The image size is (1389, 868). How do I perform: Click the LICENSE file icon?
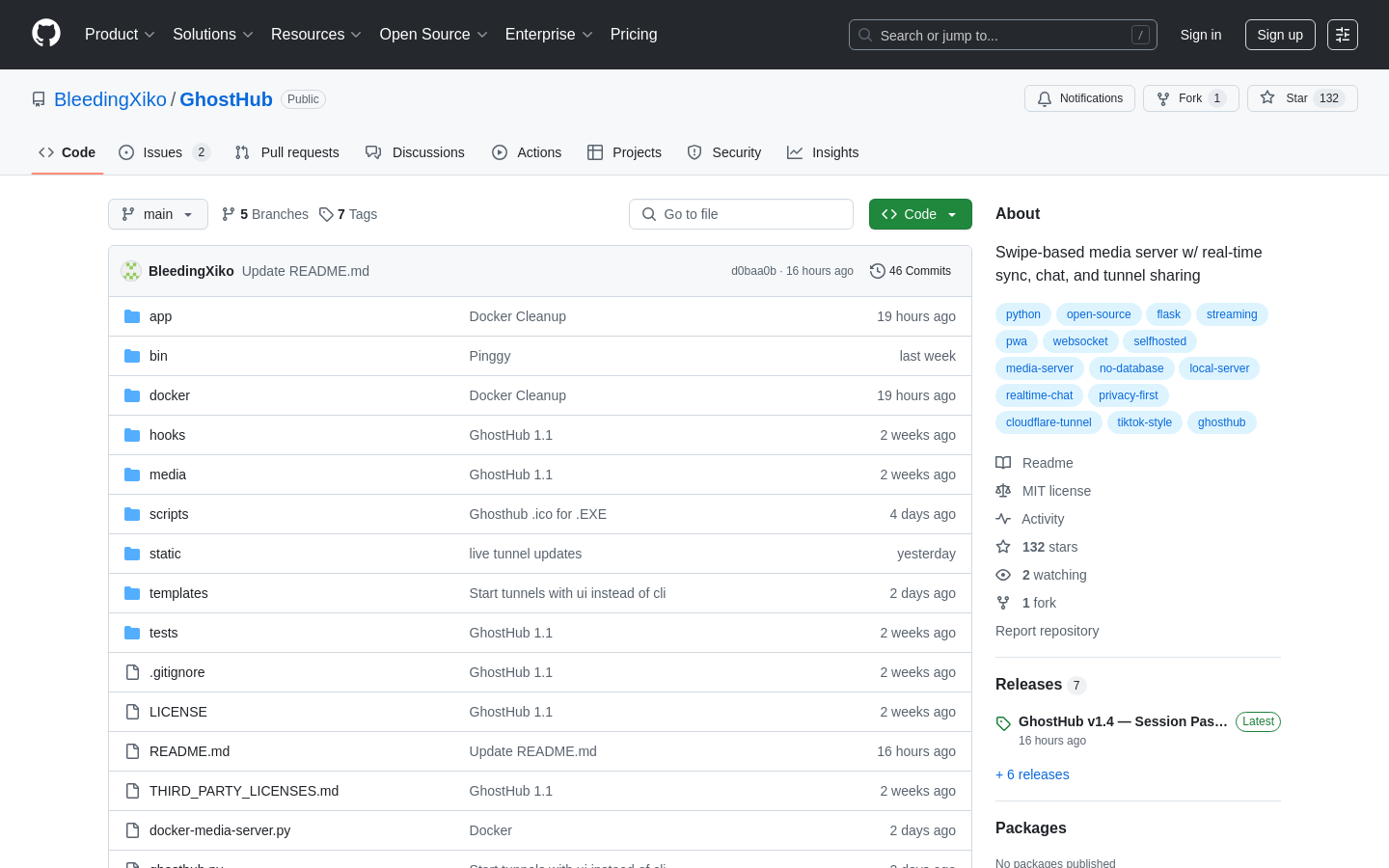(132, 712)
